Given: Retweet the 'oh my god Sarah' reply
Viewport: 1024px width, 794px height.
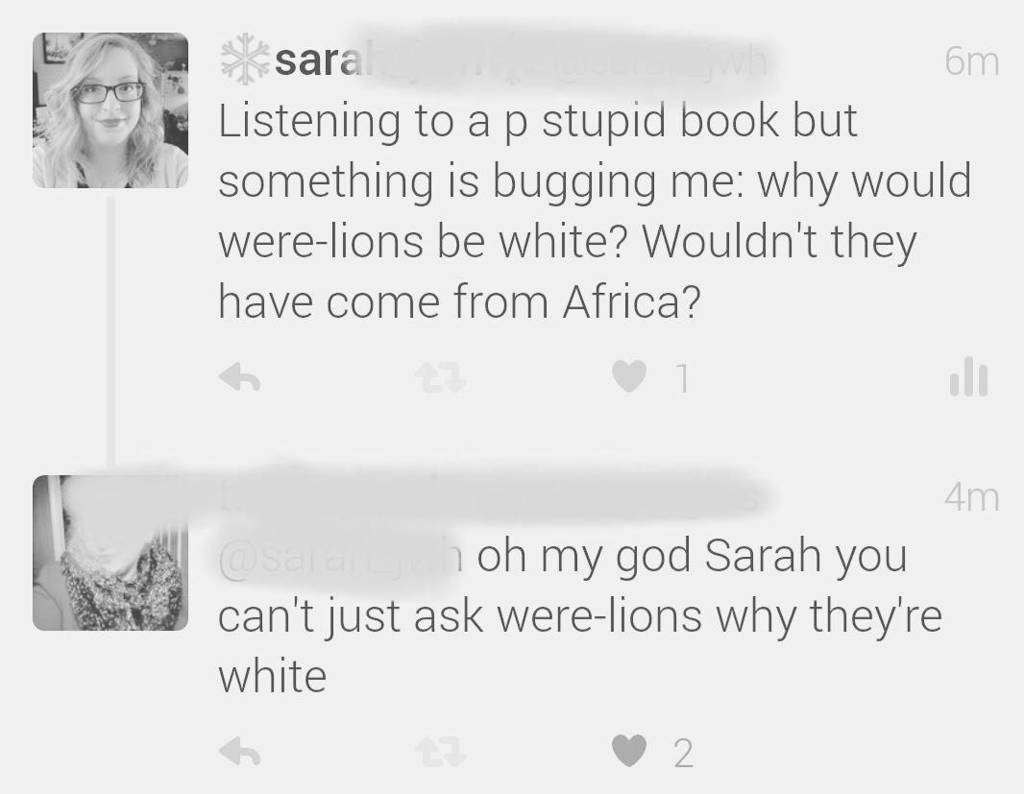Looking at the screenshot, I should pyautogui.click(x=442, y=751).
